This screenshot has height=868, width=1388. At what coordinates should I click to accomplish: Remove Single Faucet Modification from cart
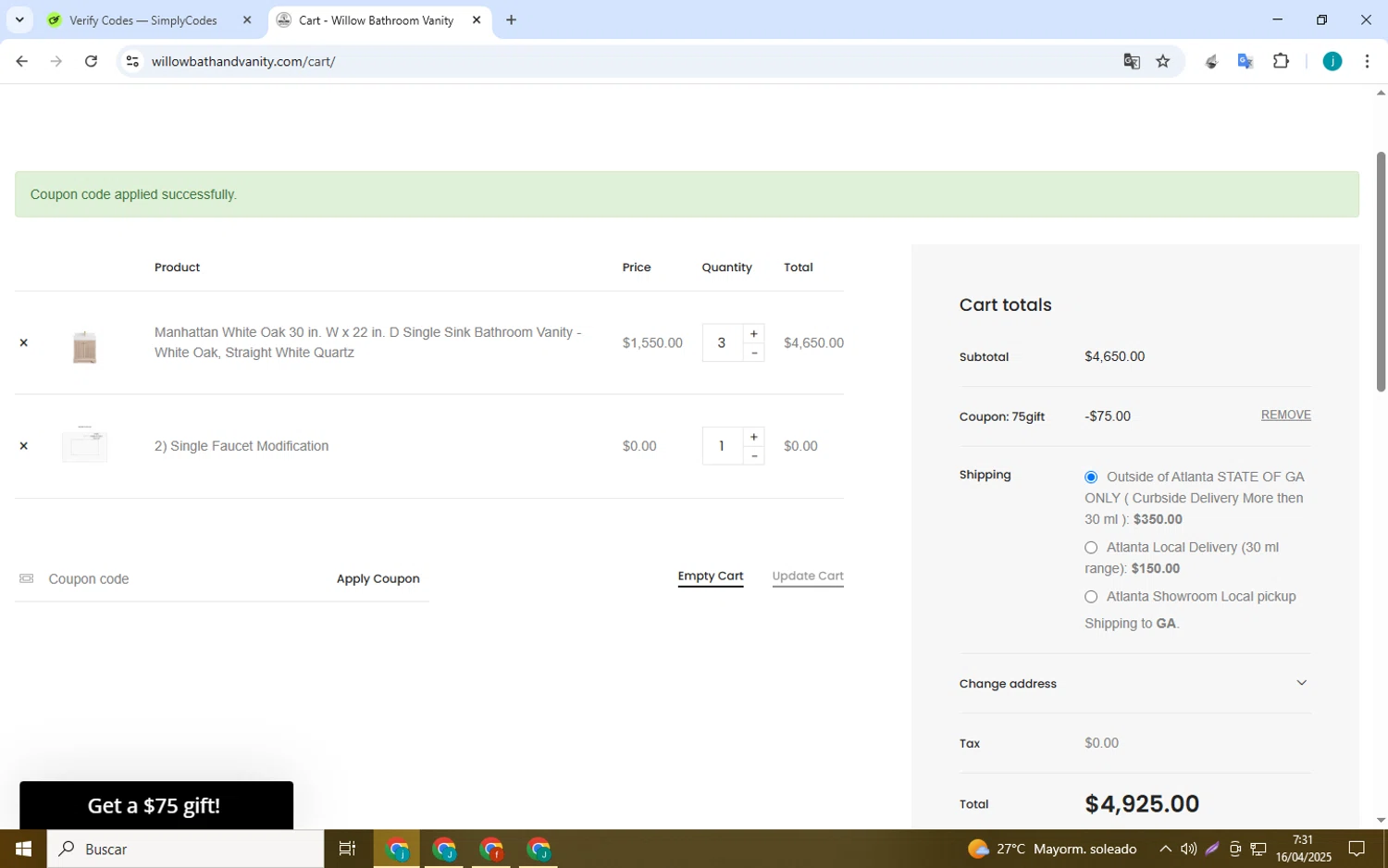(x=24, y=446)
